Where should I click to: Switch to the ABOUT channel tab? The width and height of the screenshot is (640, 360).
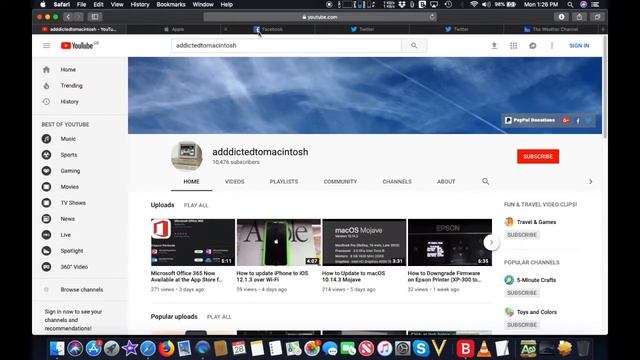coord(446,181)
